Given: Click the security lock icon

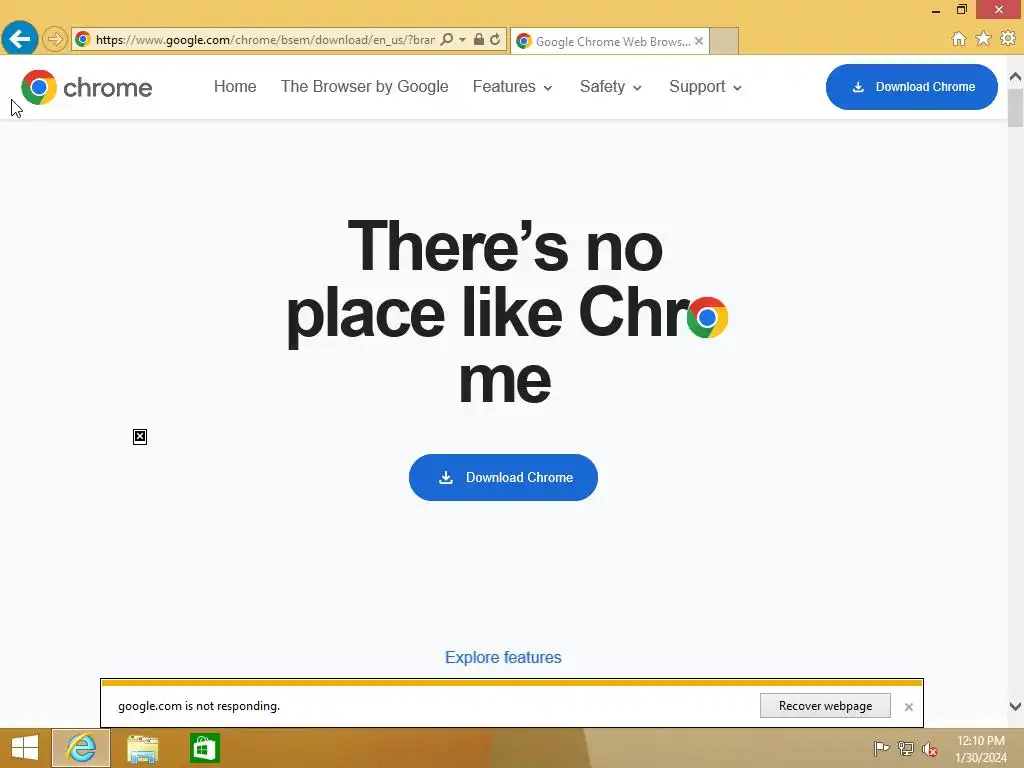Looking at the screenshot, I should (479, 39).
